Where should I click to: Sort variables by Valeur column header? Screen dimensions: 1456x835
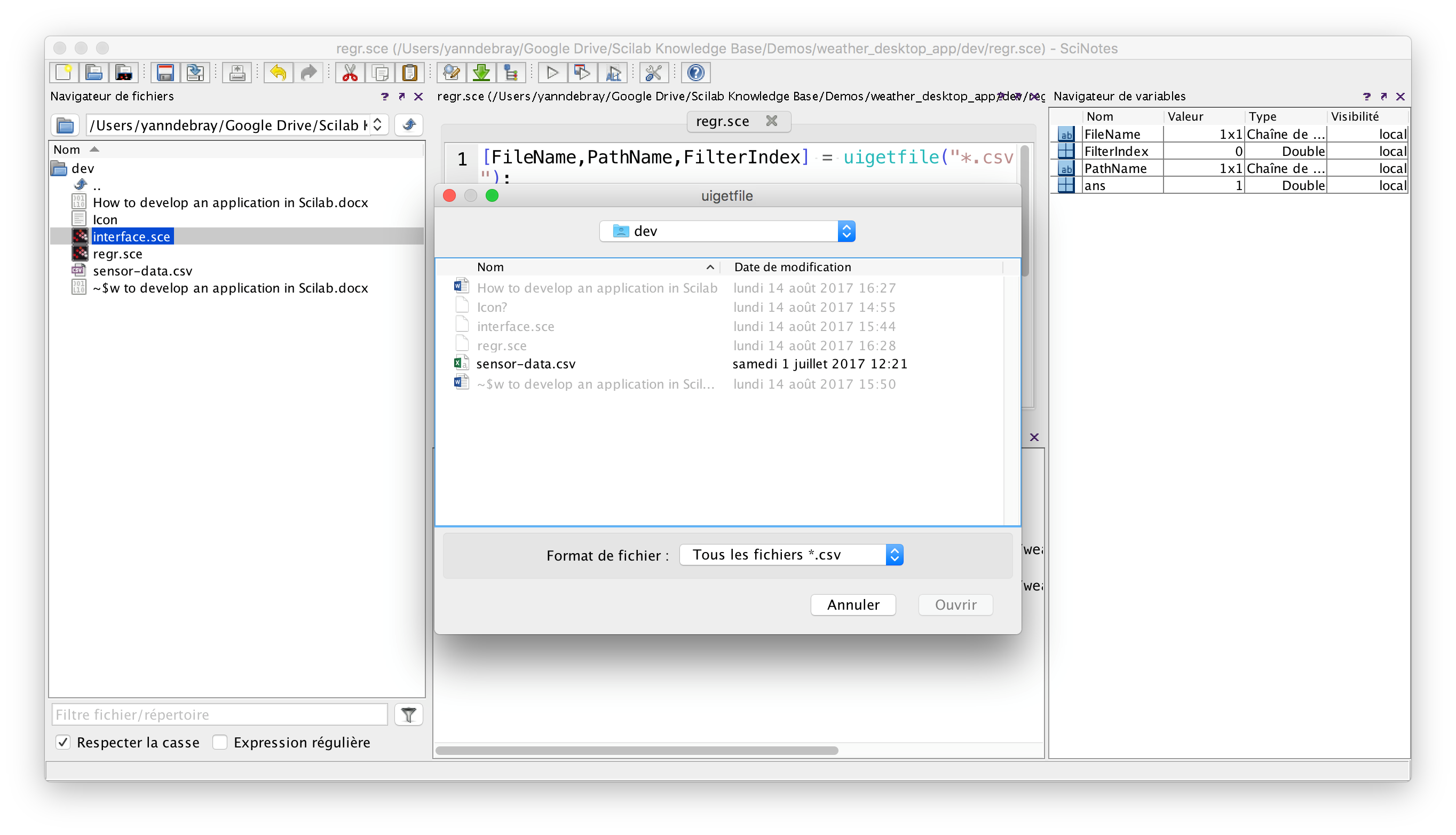(1204, 117)
